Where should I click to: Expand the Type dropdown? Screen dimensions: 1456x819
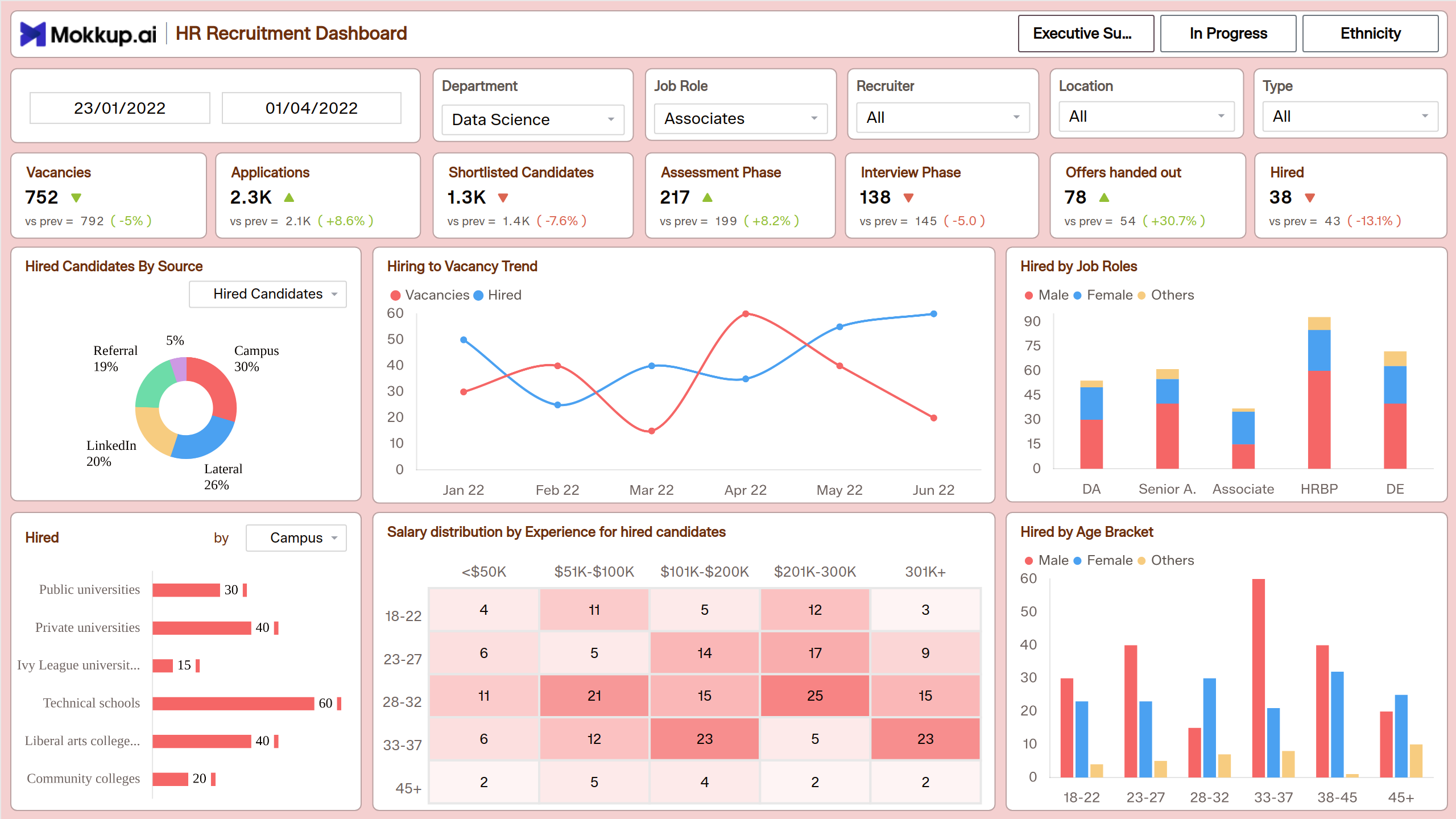click(1350, 116)
